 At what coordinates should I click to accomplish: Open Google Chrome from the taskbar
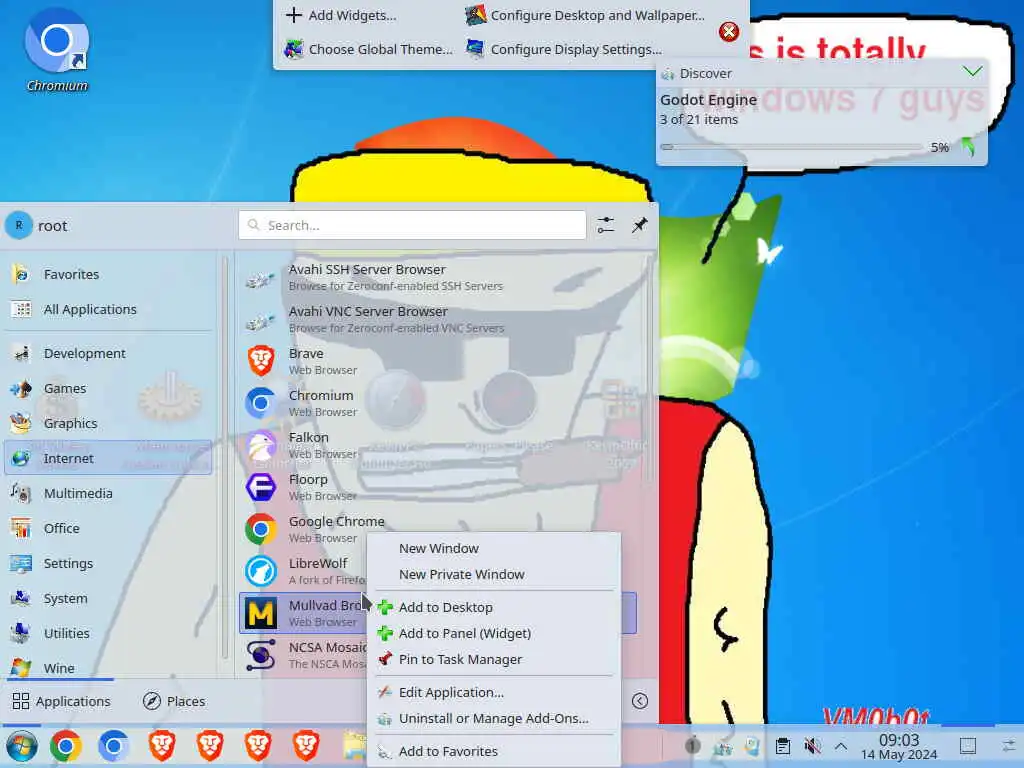(x=66, y=746)
